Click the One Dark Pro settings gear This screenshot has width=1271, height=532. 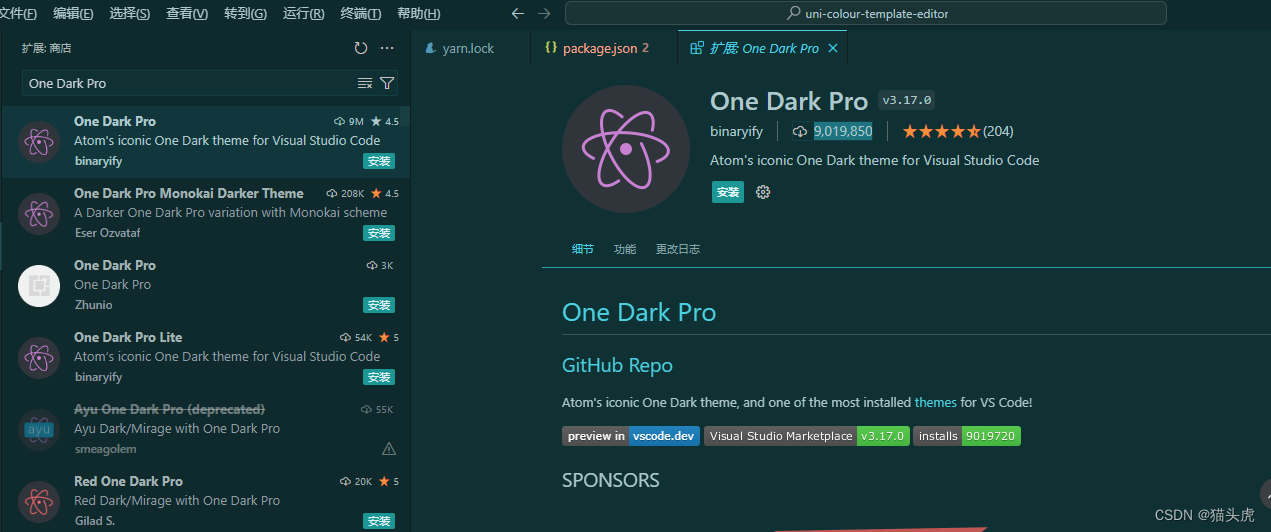coord(763,192)
